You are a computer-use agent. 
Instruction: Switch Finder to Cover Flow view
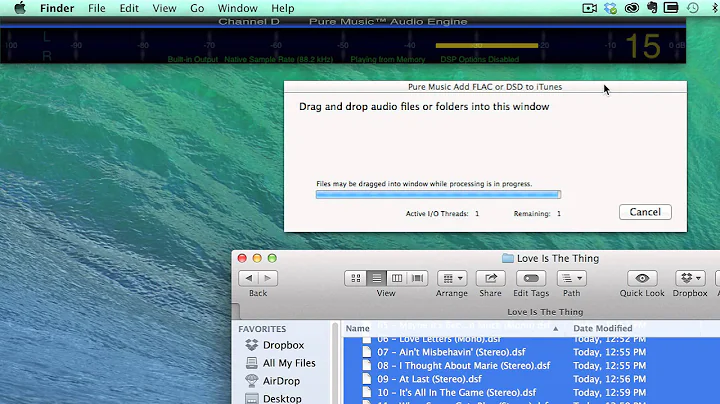(417, 278)
